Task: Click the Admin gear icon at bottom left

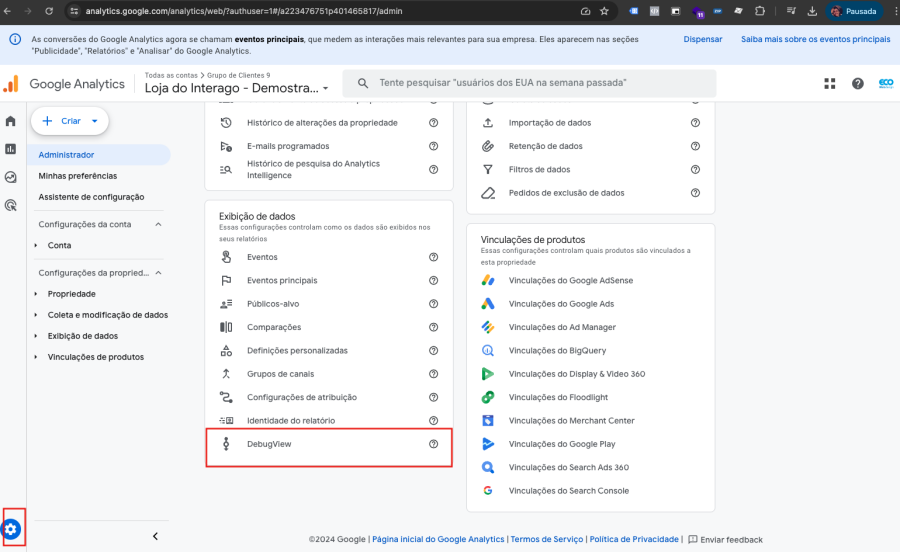Action: 11,529
